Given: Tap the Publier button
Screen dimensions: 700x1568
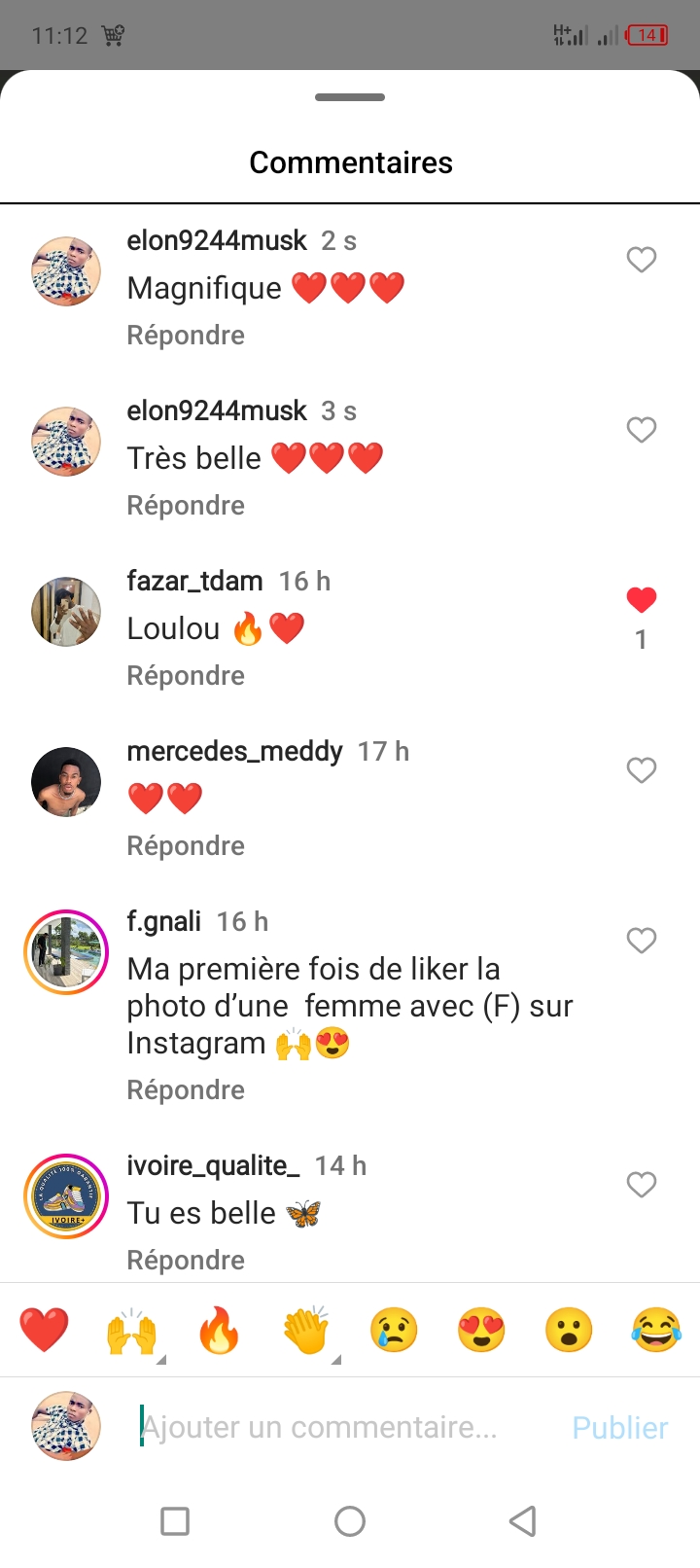Looking at the screenshot, I should click(619, 1427).
